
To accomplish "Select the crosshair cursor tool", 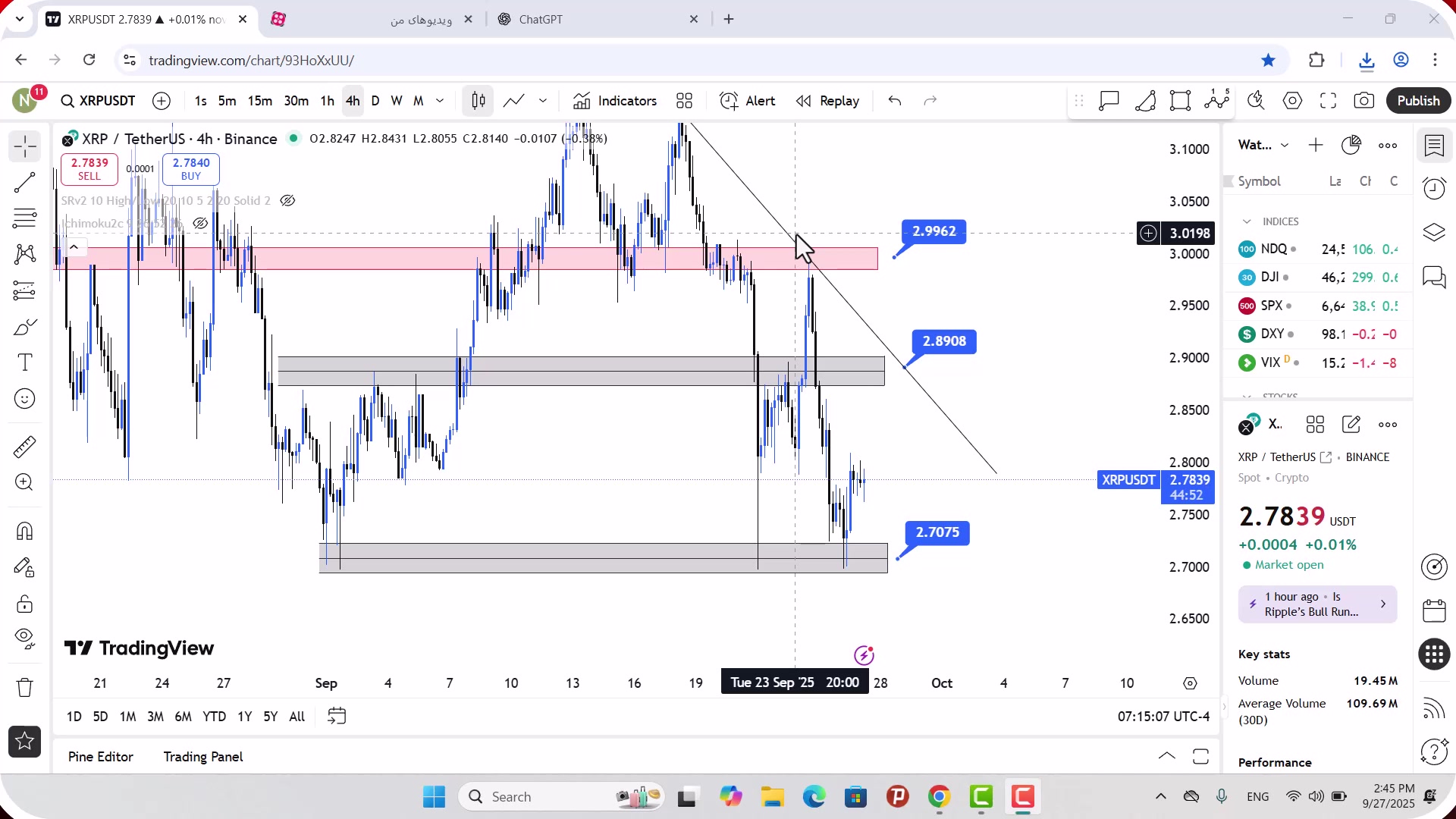I will [25, 146].
